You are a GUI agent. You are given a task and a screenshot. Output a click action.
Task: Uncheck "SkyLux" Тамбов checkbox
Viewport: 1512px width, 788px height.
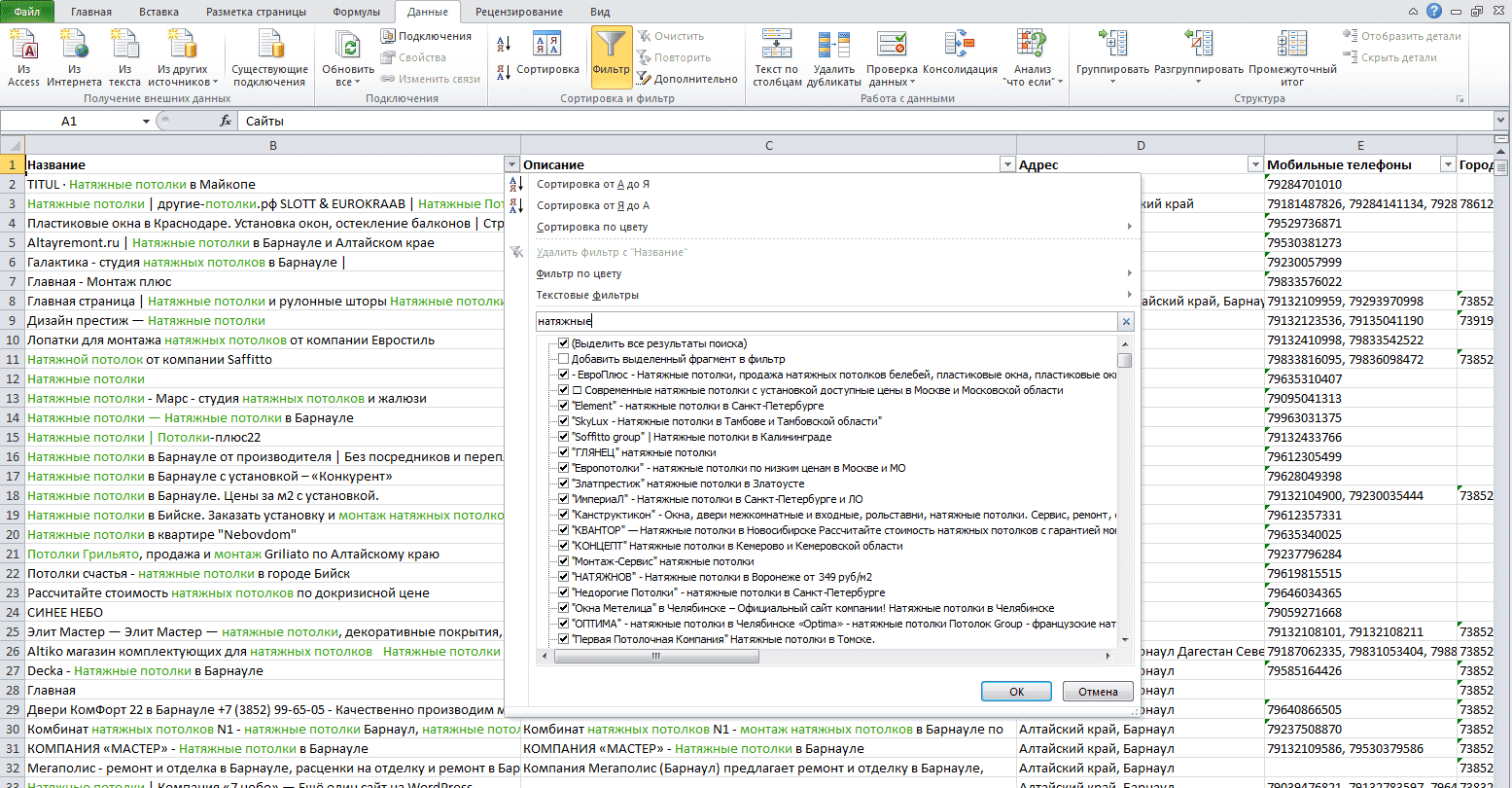(563, 421)
